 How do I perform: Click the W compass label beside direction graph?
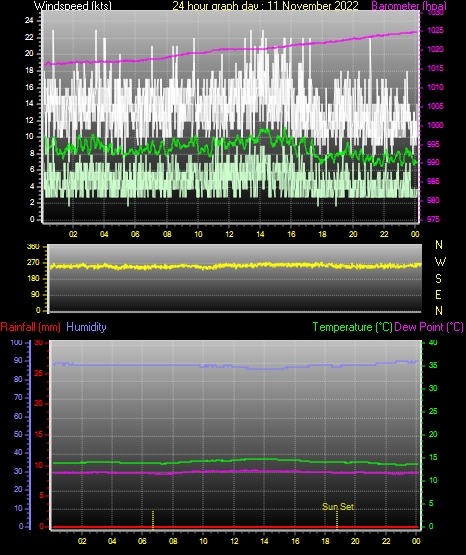point(440,262)
